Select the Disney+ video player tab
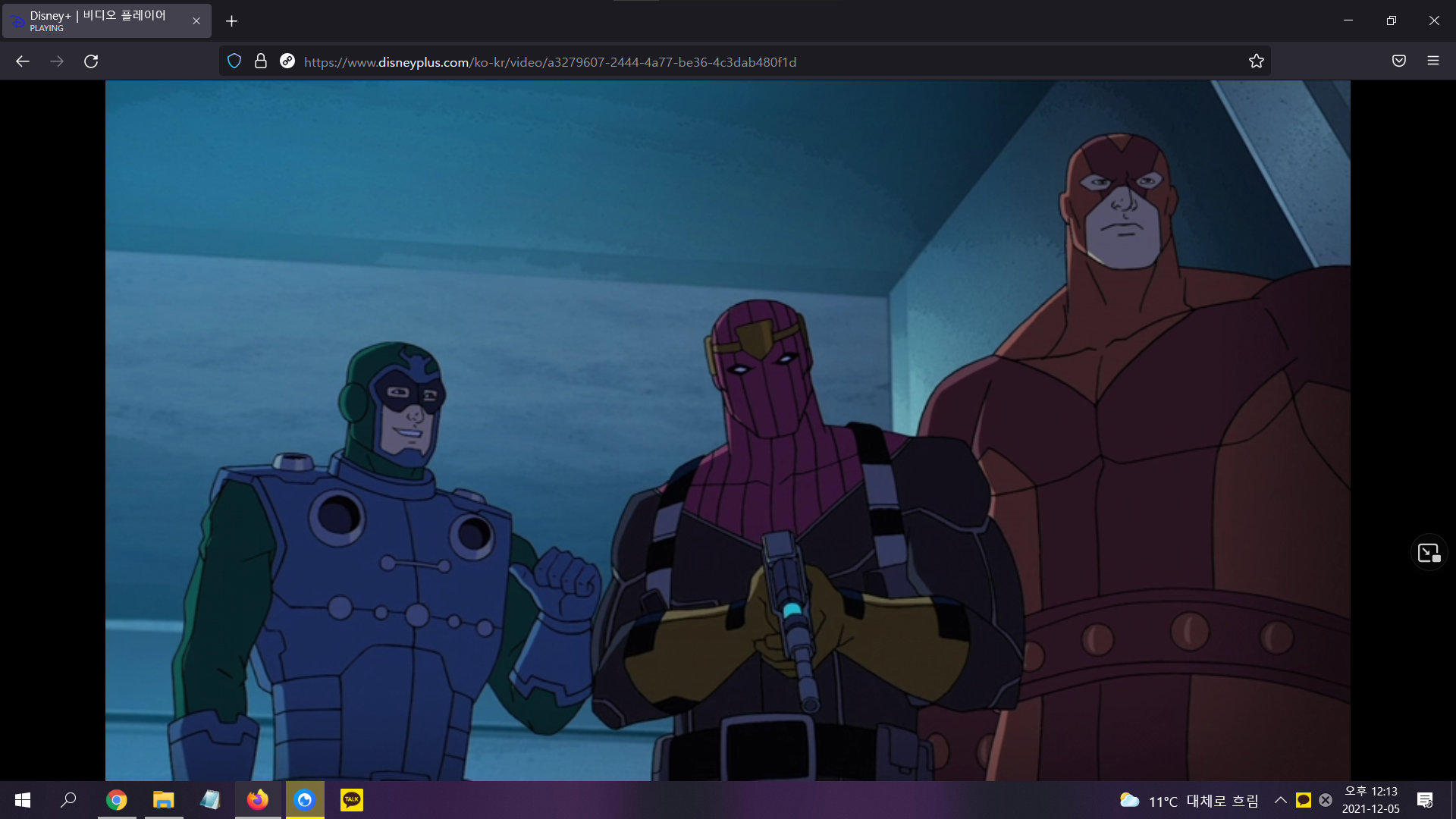 (x=106, y=21)
